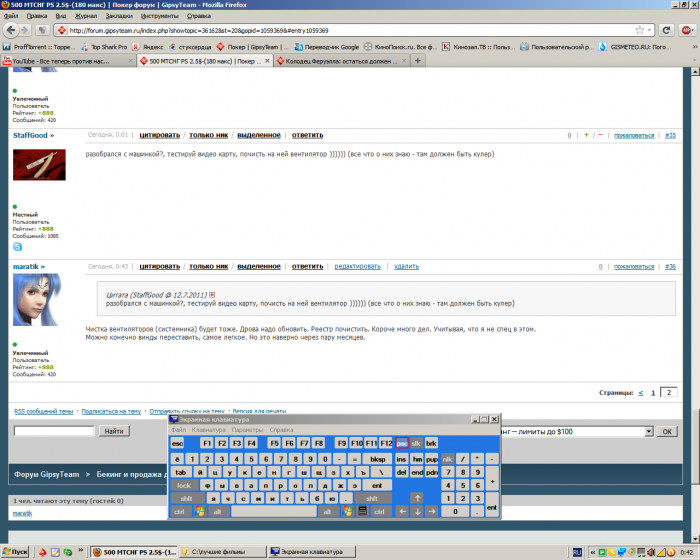Click the context menu key on on-screen keyboard
700x560 pixels.
click(362, 511)
